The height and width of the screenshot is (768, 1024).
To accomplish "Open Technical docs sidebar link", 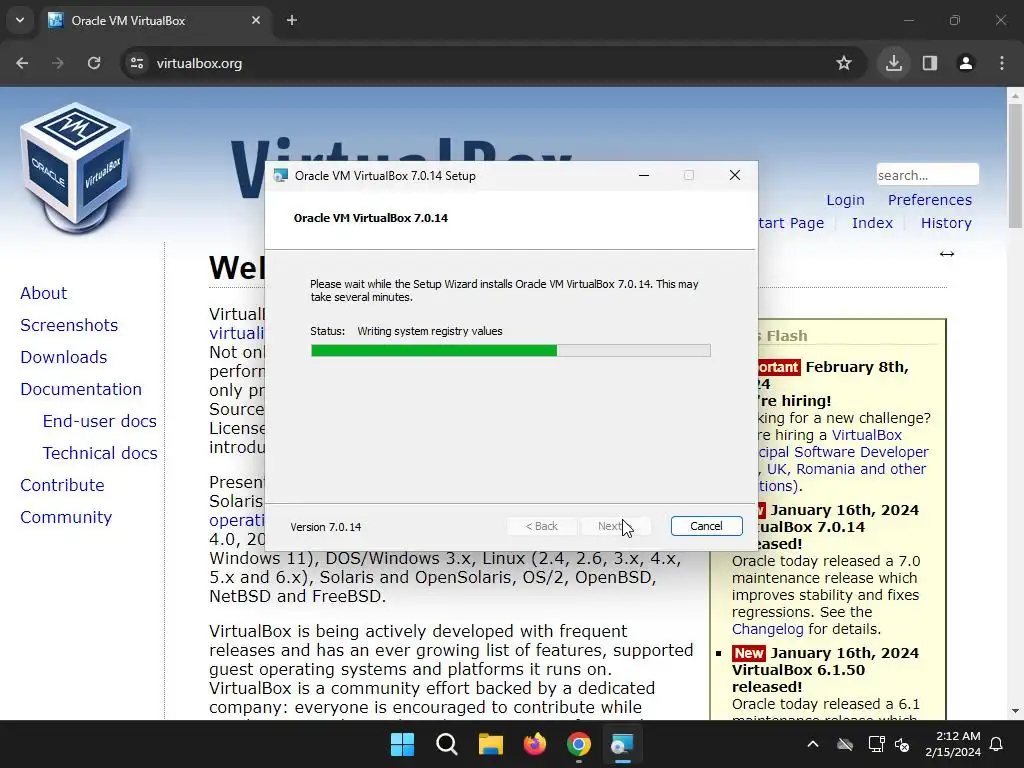I will pyautogui.click(x=100, y=453).
